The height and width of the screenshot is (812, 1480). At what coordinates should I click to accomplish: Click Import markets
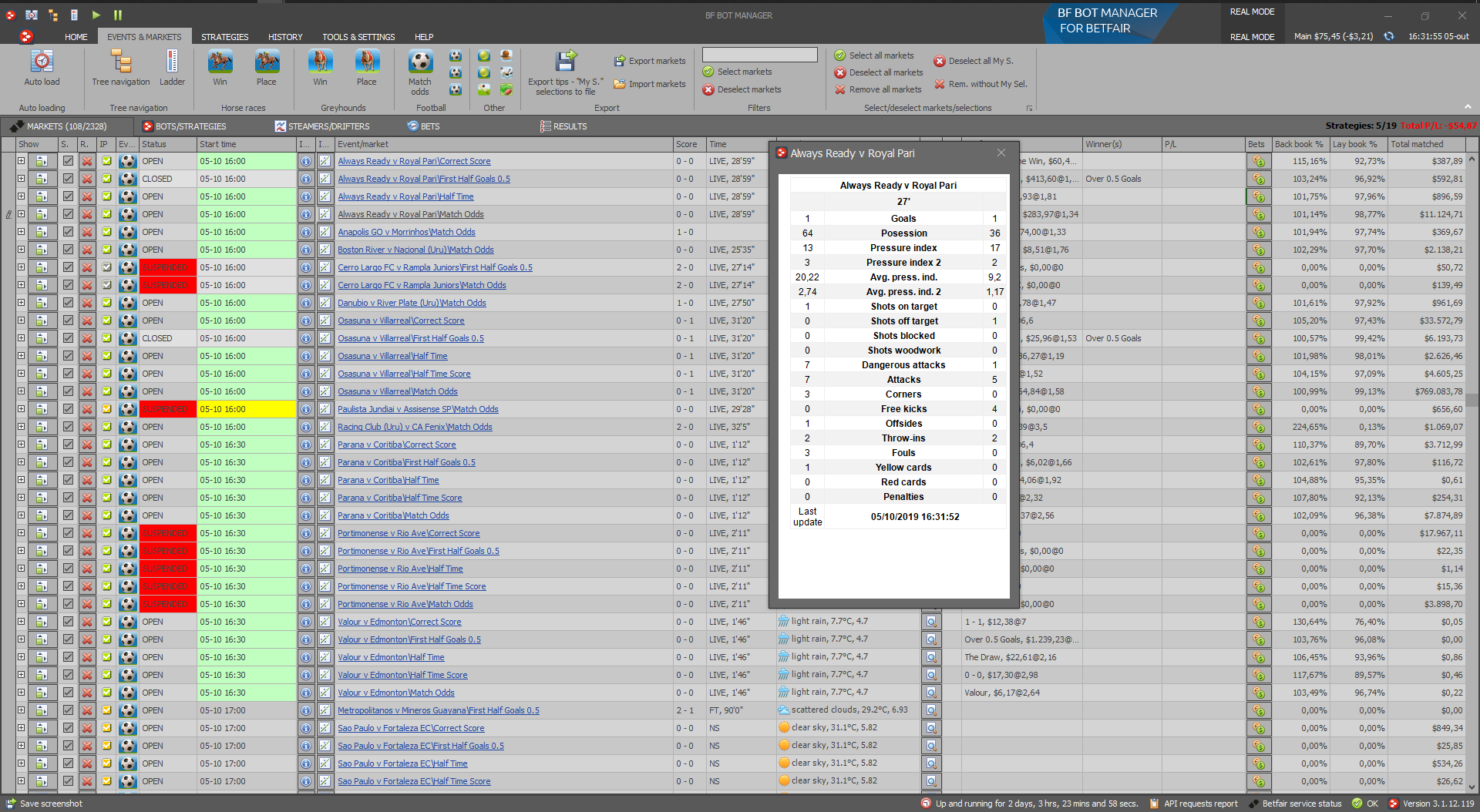(x=649, y=84)
